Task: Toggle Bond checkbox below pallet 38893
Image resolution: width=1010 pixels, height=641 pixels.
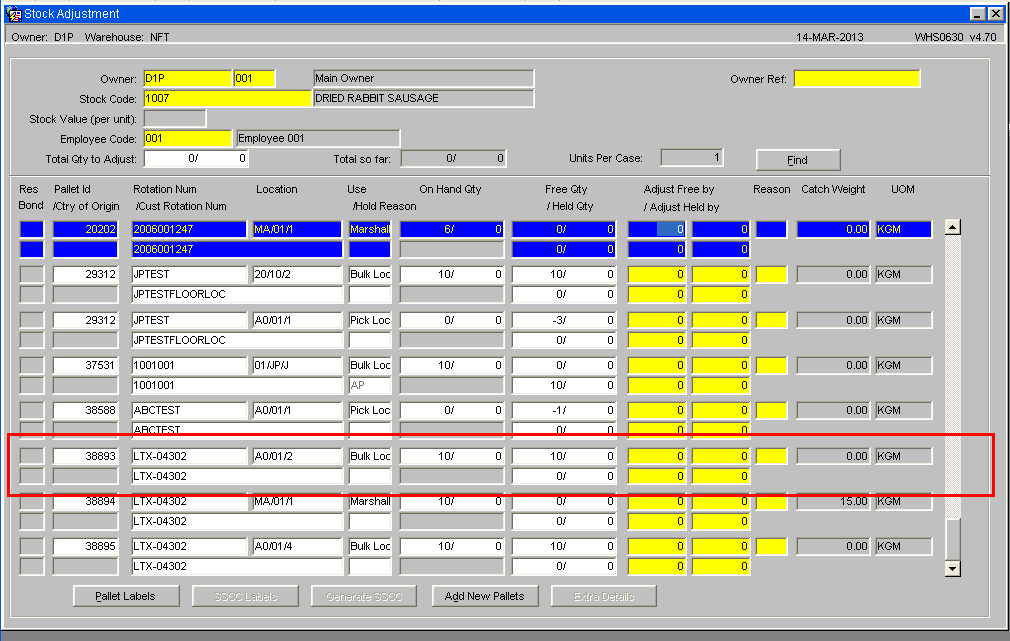Action: point(32,476)
